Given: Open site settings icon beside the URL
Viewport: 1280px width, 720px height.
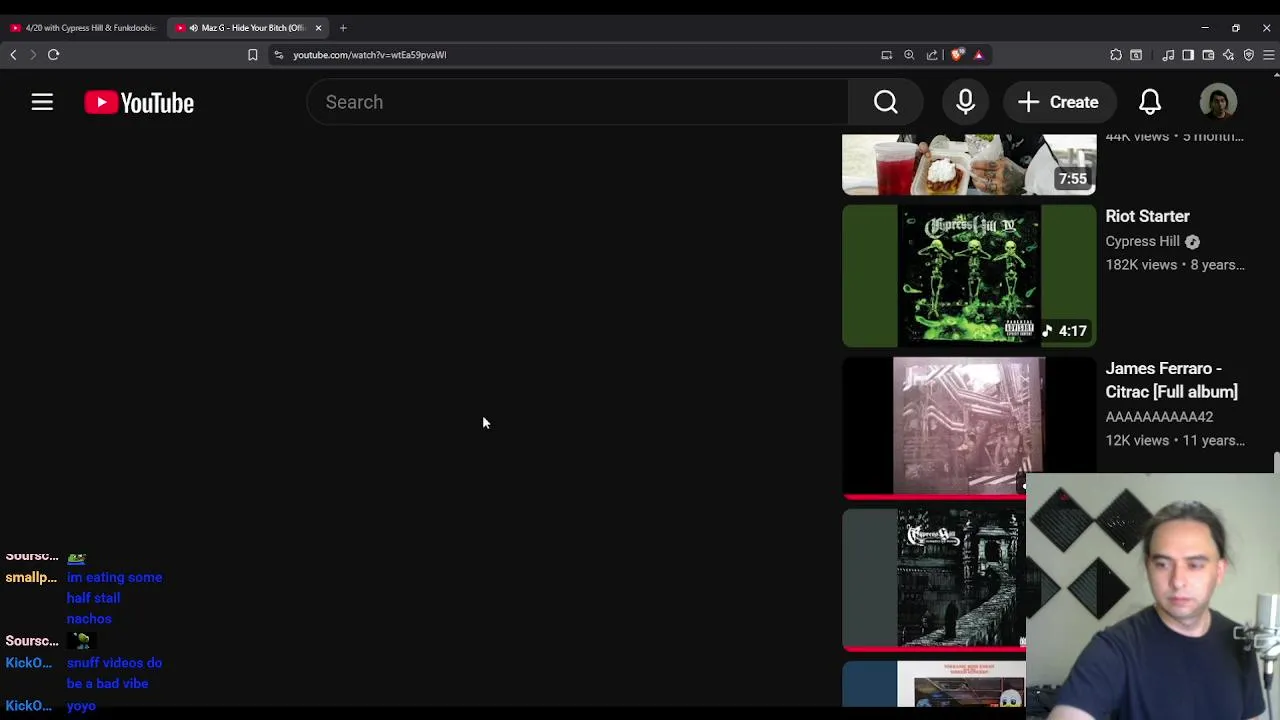Looking at the screenshot, I should 279,55.
